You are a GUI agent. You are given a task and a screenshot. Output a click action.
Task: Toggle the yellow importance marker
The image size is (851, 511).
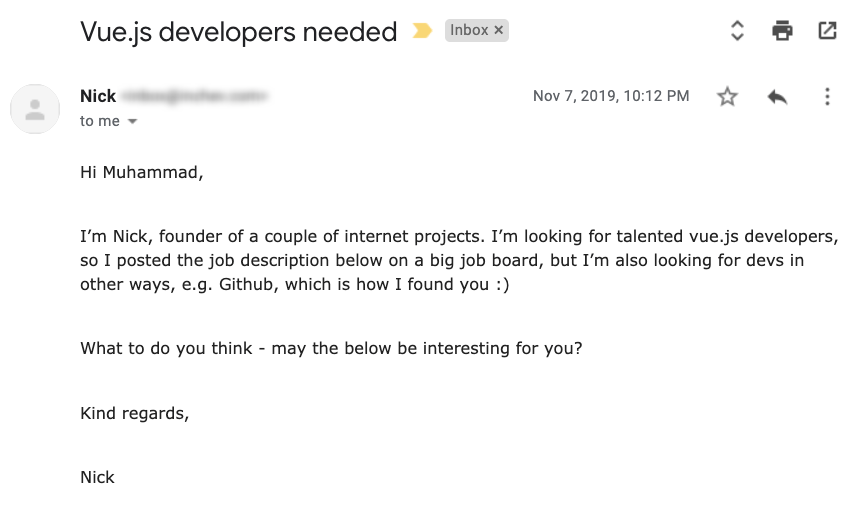tap(422, 30)
